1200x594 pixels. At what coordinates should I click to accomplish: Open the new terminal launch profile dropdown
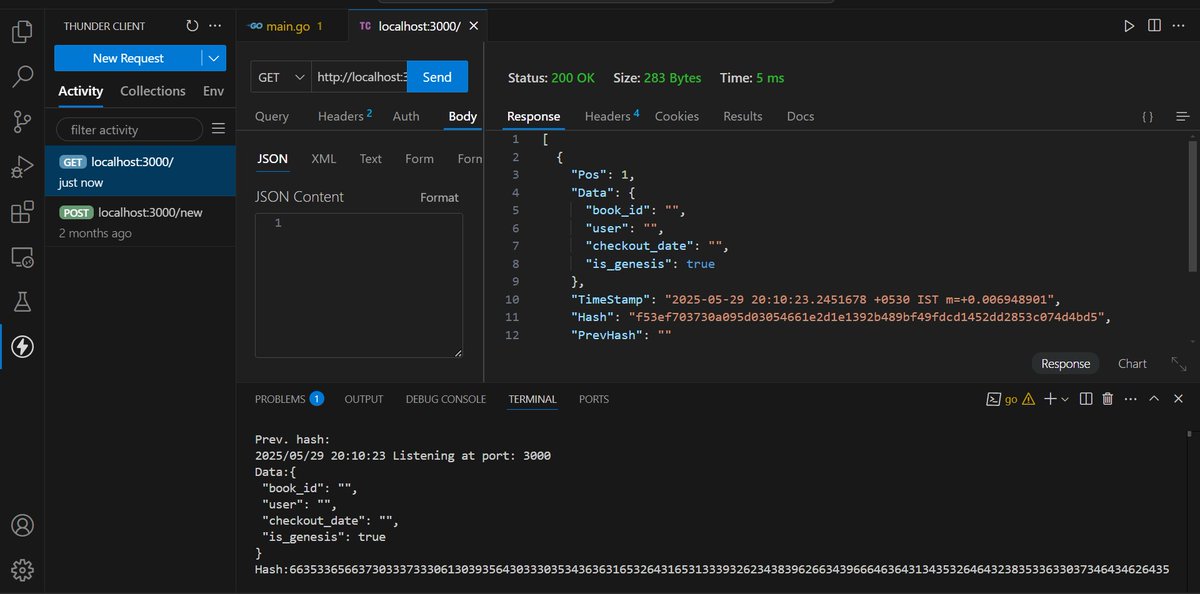(x=1065, y=399)
